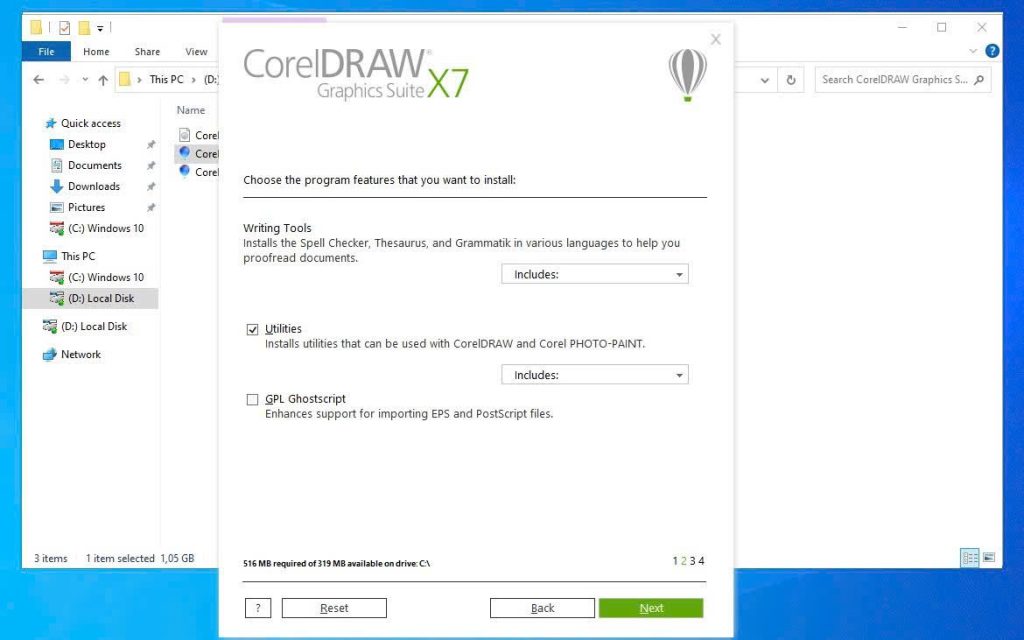Open the Home ribbon tab

point(96,52)
